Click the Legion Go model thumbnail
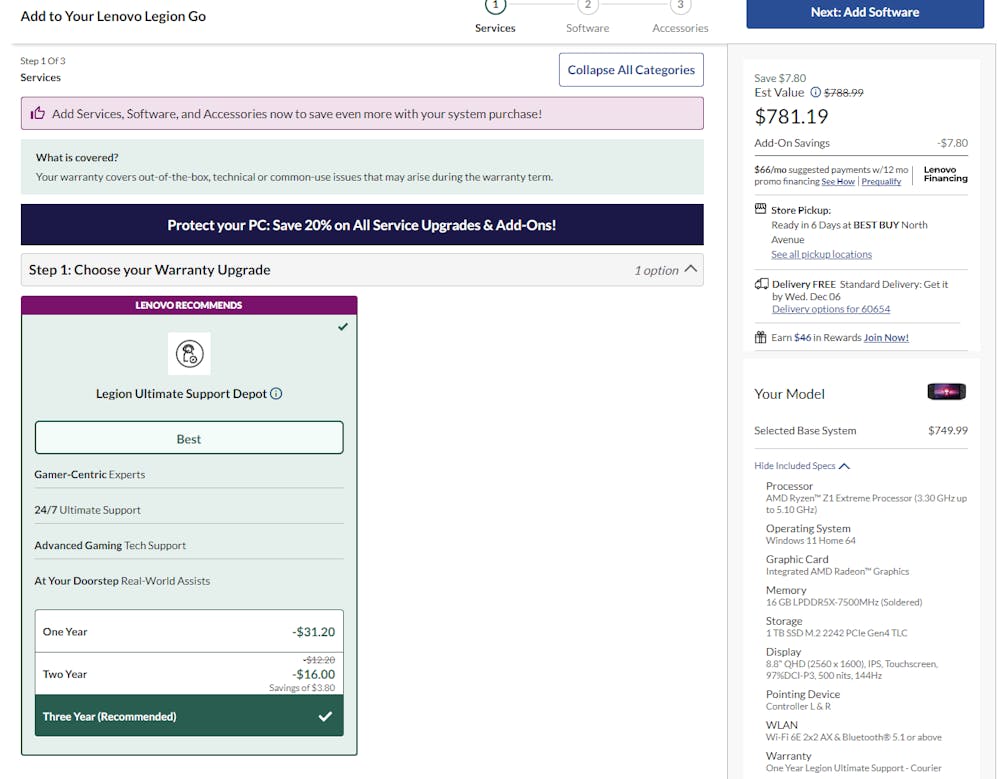This screenshot has height=779, width=1000. click(946, 392)
